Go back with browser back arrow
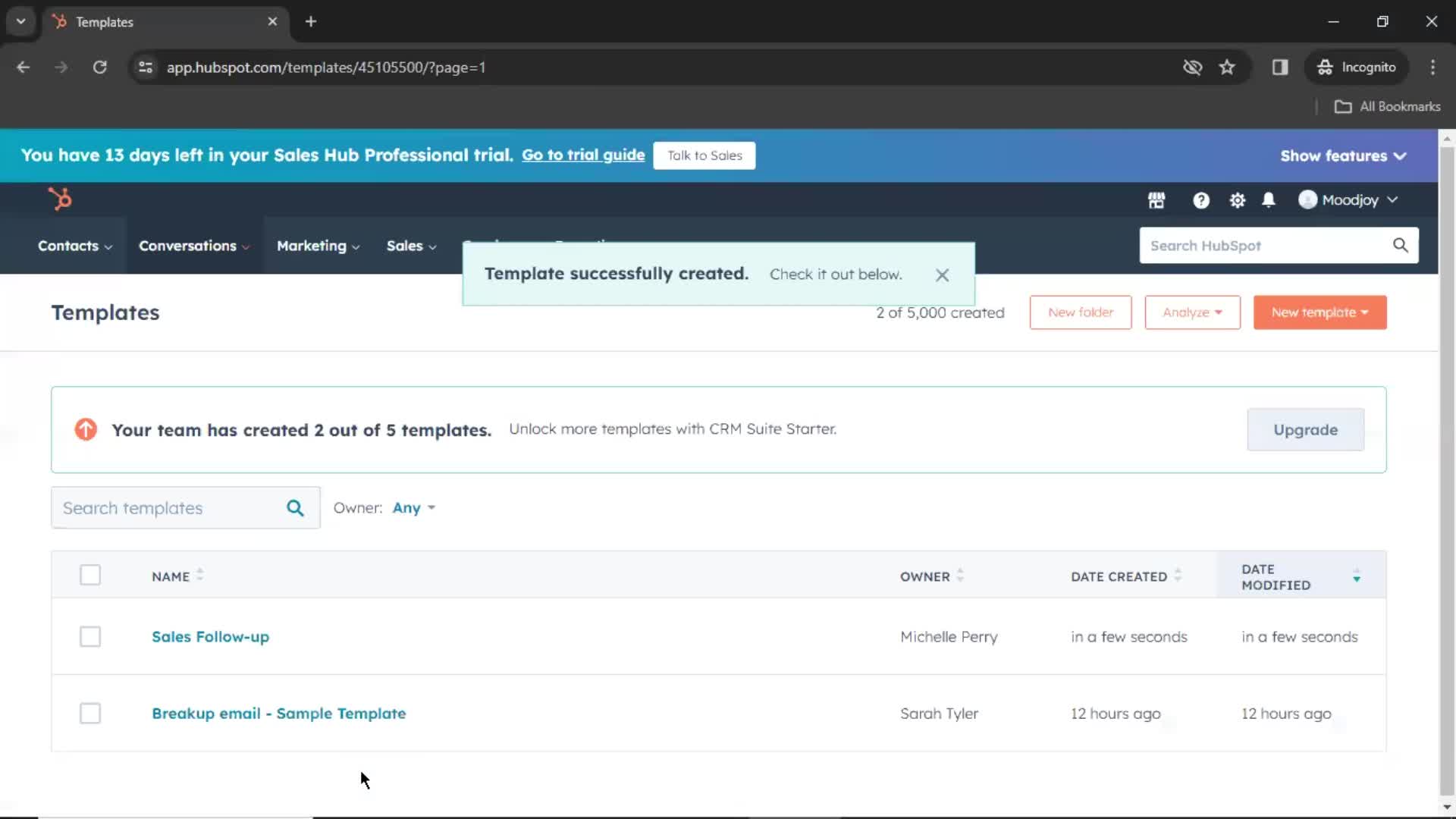This screenshot has height=819, width=1456. [24, 67]
